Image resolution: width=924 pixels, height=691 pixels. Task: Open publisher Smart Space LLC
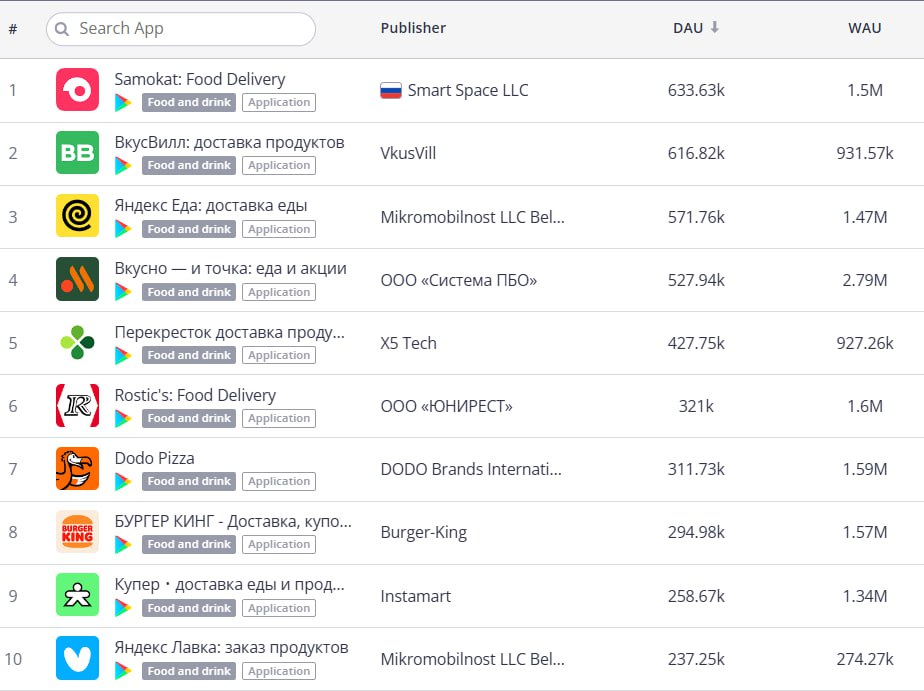(x=468, y=90)
